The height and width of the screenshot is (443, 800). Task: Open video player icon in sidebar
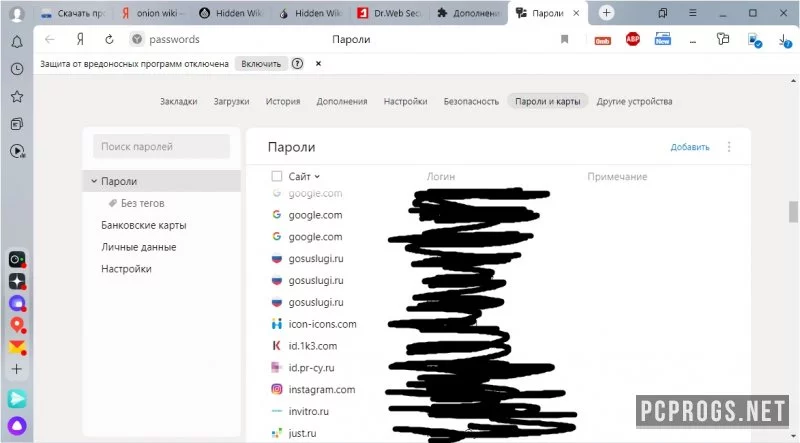pos(17,151)
